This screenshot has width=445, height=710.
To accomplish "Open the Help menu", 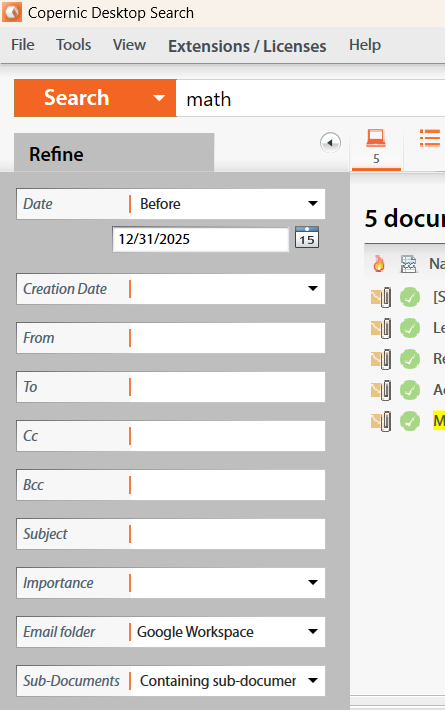I will coord(365,45).
